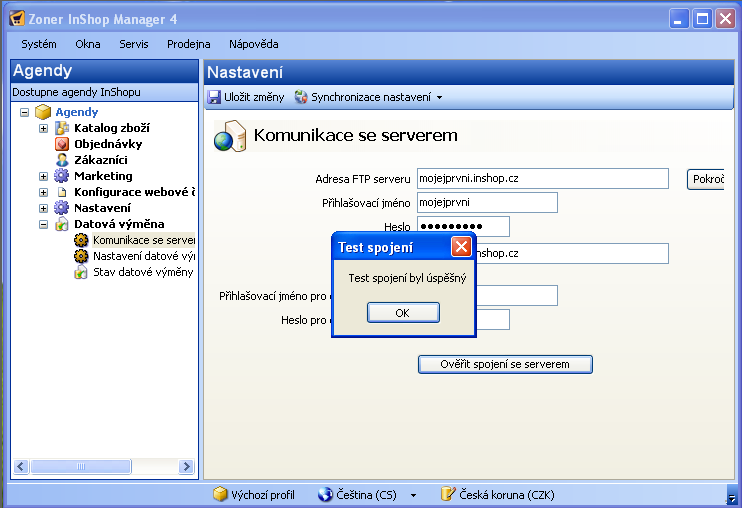The image size is (742, 508).
Task: Click the Výchozí profil box icon
Action: [x=220, y=494]
